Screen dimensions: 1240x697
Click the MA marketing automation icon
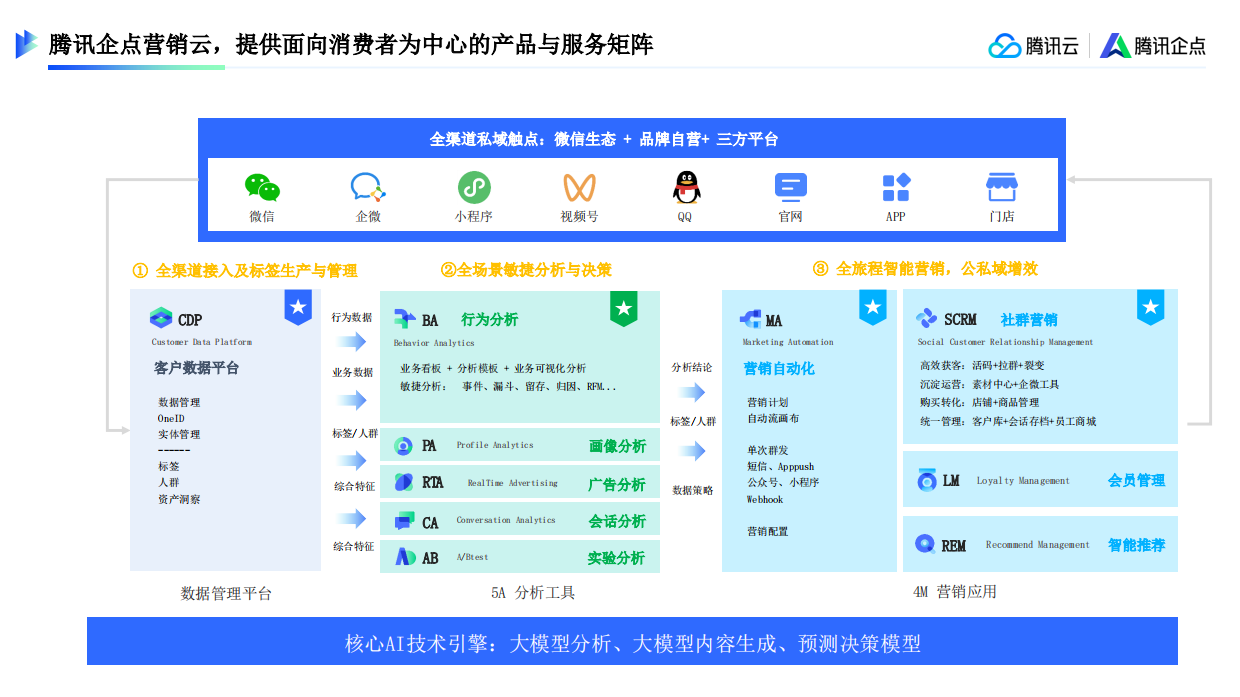pos(750,319)
